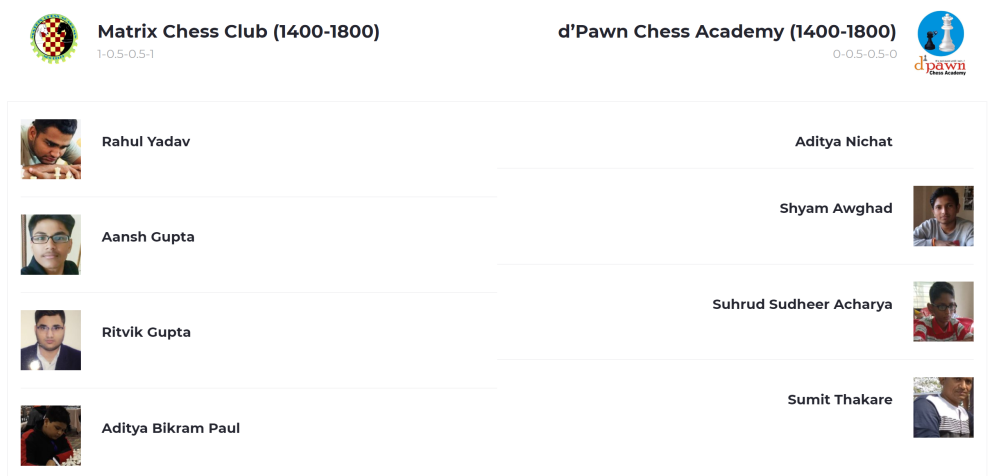Open Shyam Awghad's profile photo

(x=943, y=216)
